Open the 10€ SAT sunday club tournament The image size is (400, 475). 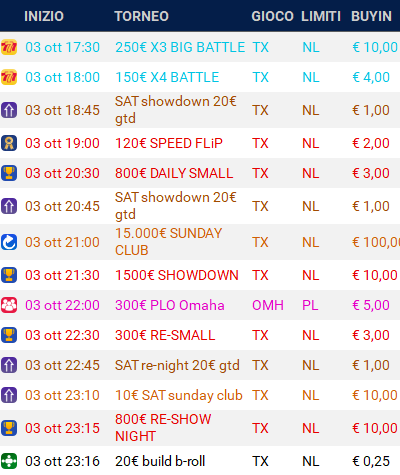coord(179,395)
